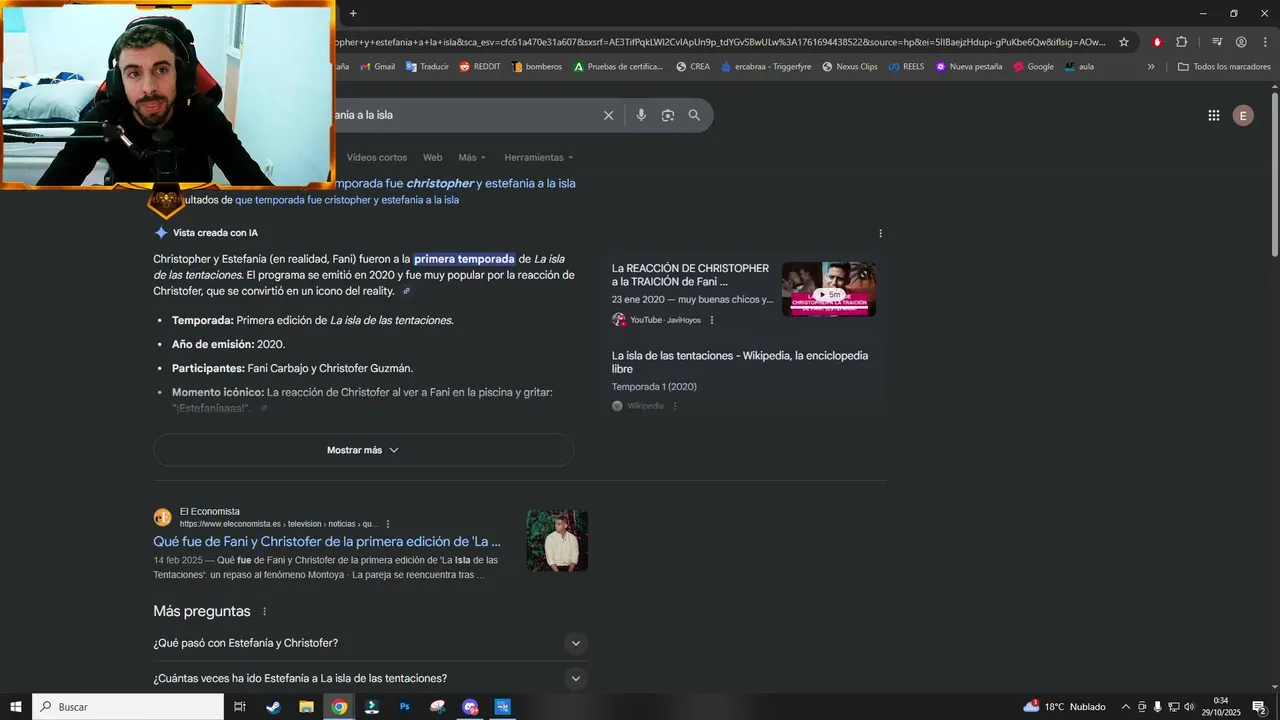Click the microphone icon in system tray
This screenshot has height=720, width=1280.
(1158, 707)
